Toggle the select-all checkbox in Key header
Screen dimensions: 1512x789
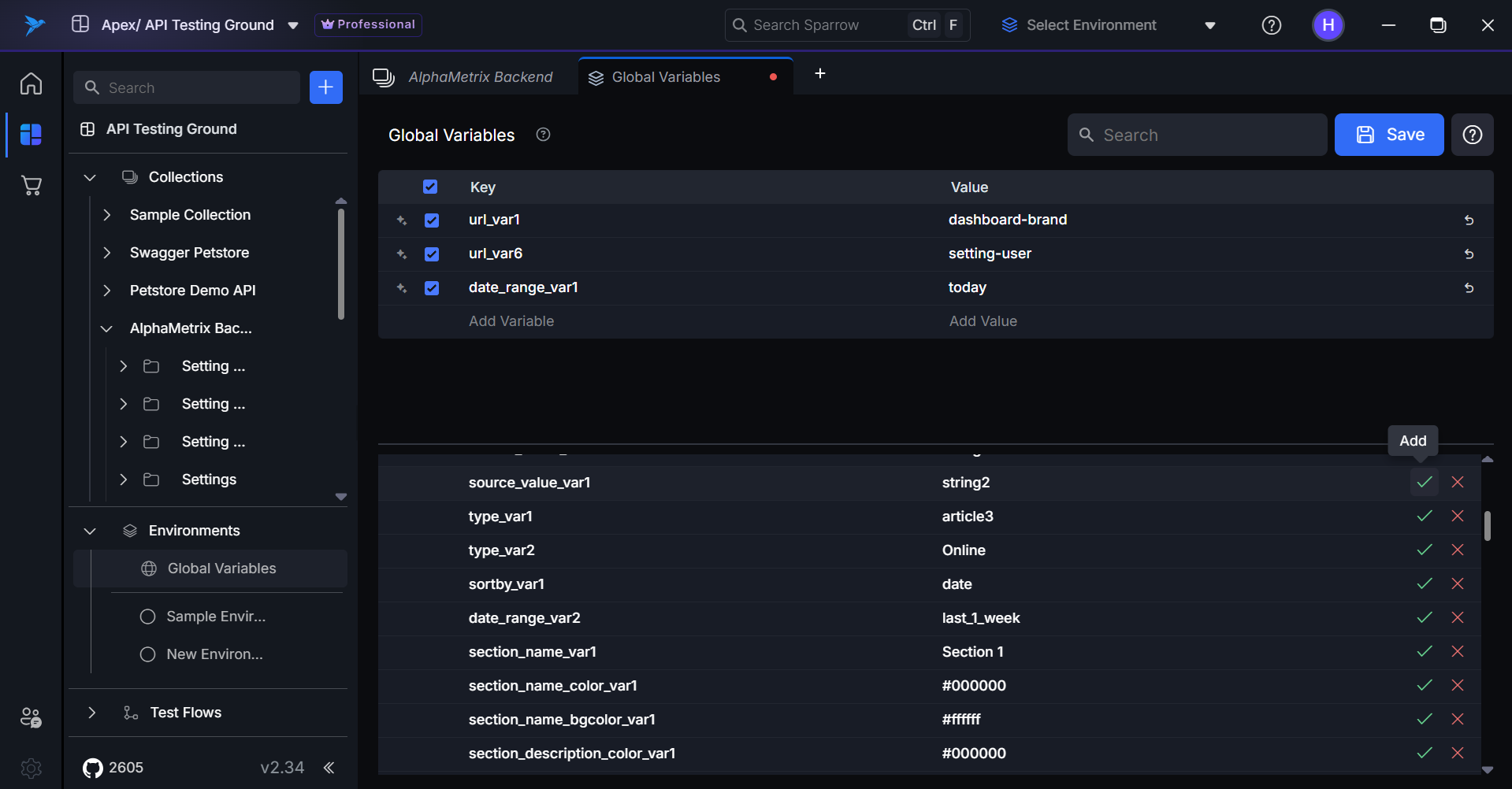point(430,187)
